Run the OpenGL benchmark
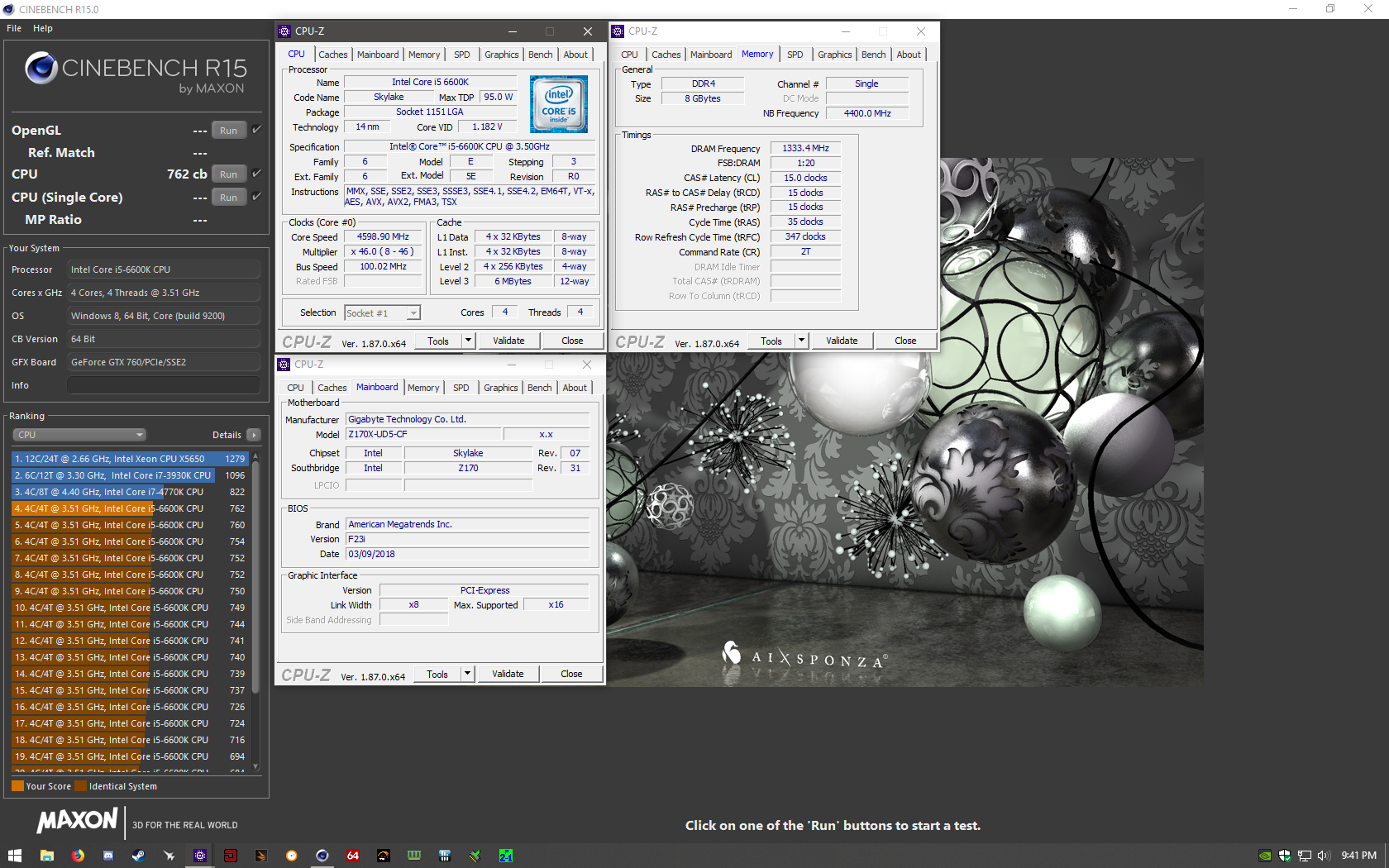Screen dimensions: 1389x868 pyautogui.click(x=229, y=131)
